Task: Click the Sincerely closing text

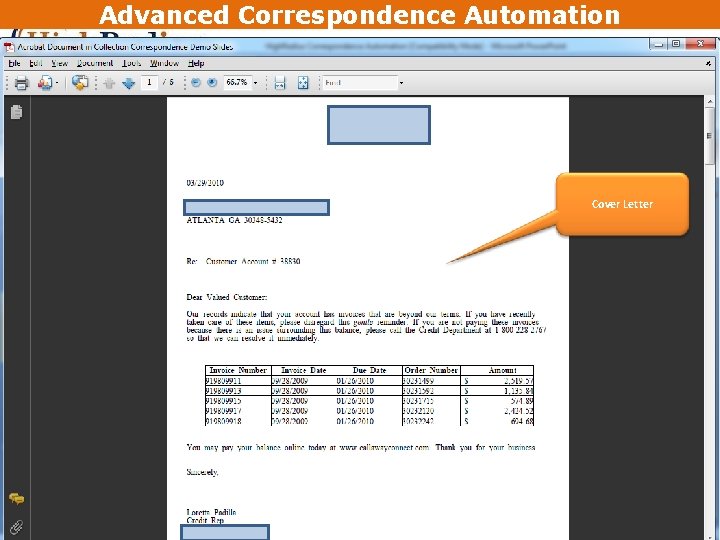Action: (202, 472)
